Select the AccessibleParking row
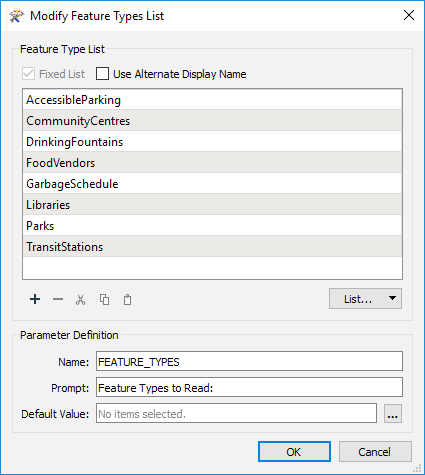This screenshot has width=425, height=475. click(x=212, y=100)
